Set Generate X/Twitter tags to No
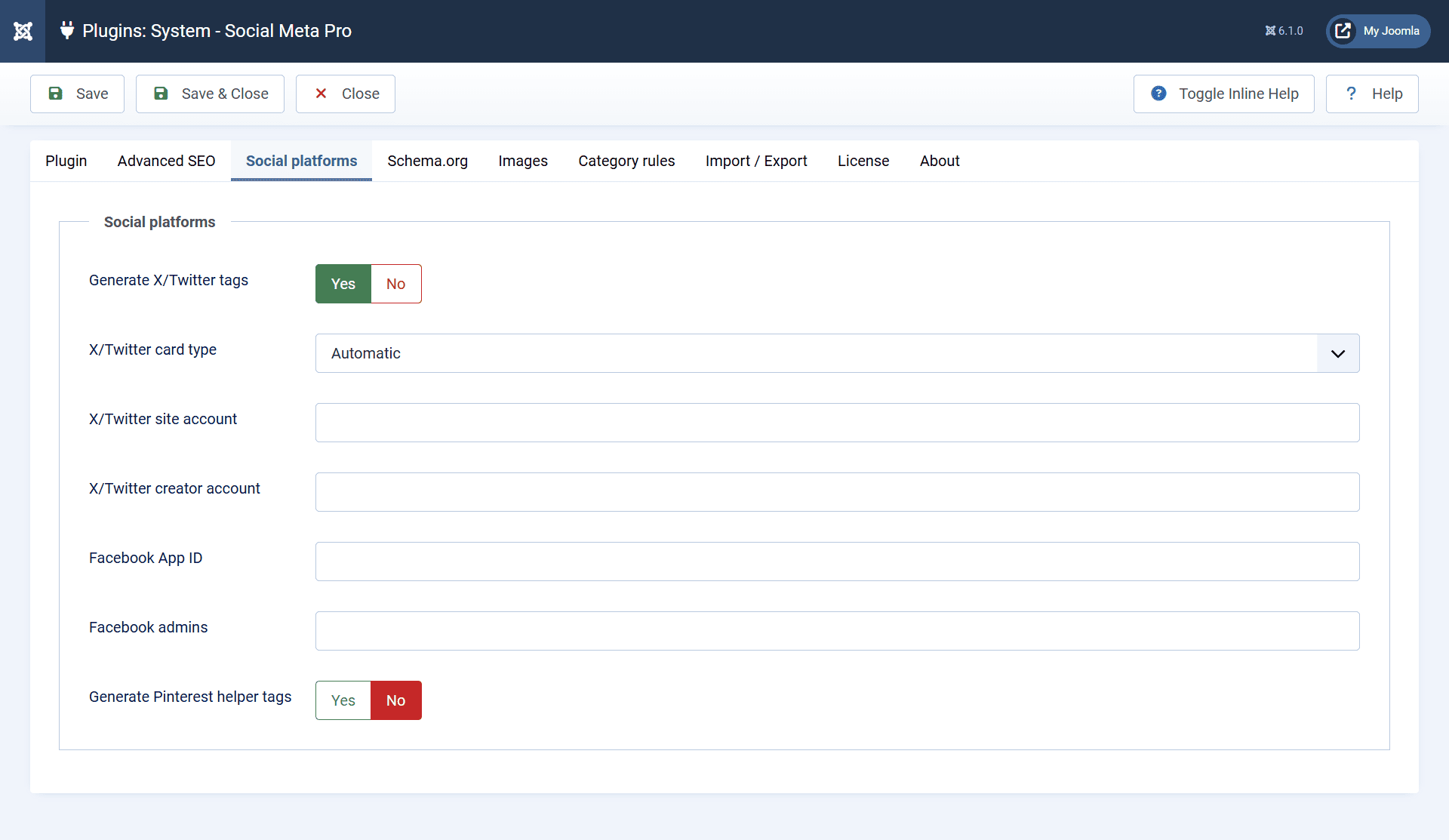The width and height of the screenshot is (1449, 840). click(395, 284)
